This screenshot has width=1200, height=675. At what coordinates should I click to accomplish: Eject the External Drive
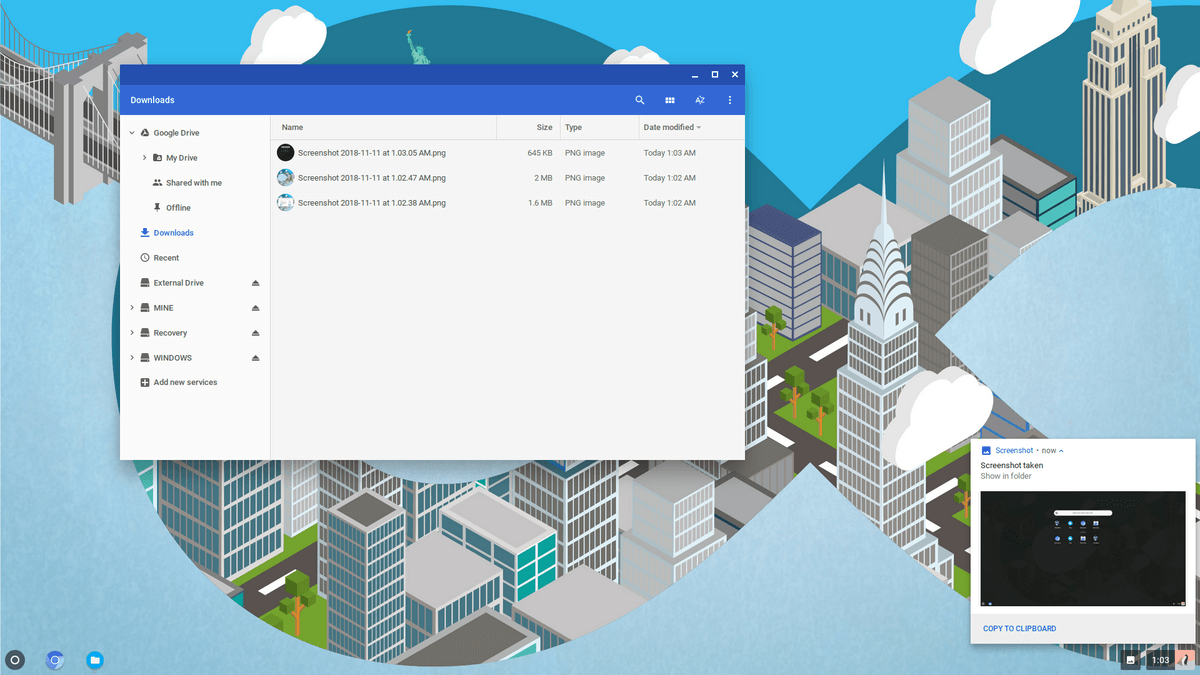pos(255,283)
